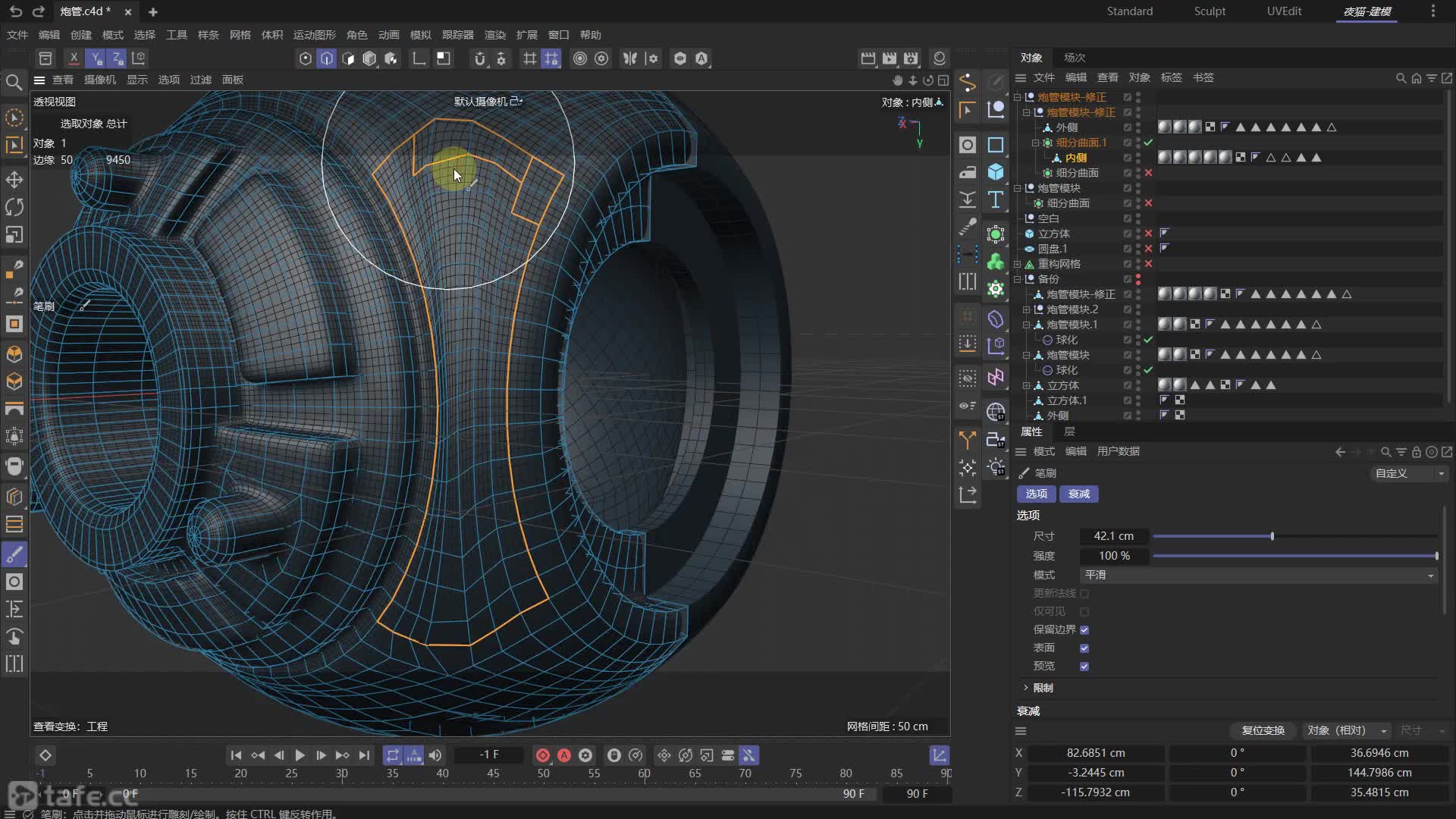
Task: Enable red X toggle on 重构网格 row
Action: [x=1148, y=264]
